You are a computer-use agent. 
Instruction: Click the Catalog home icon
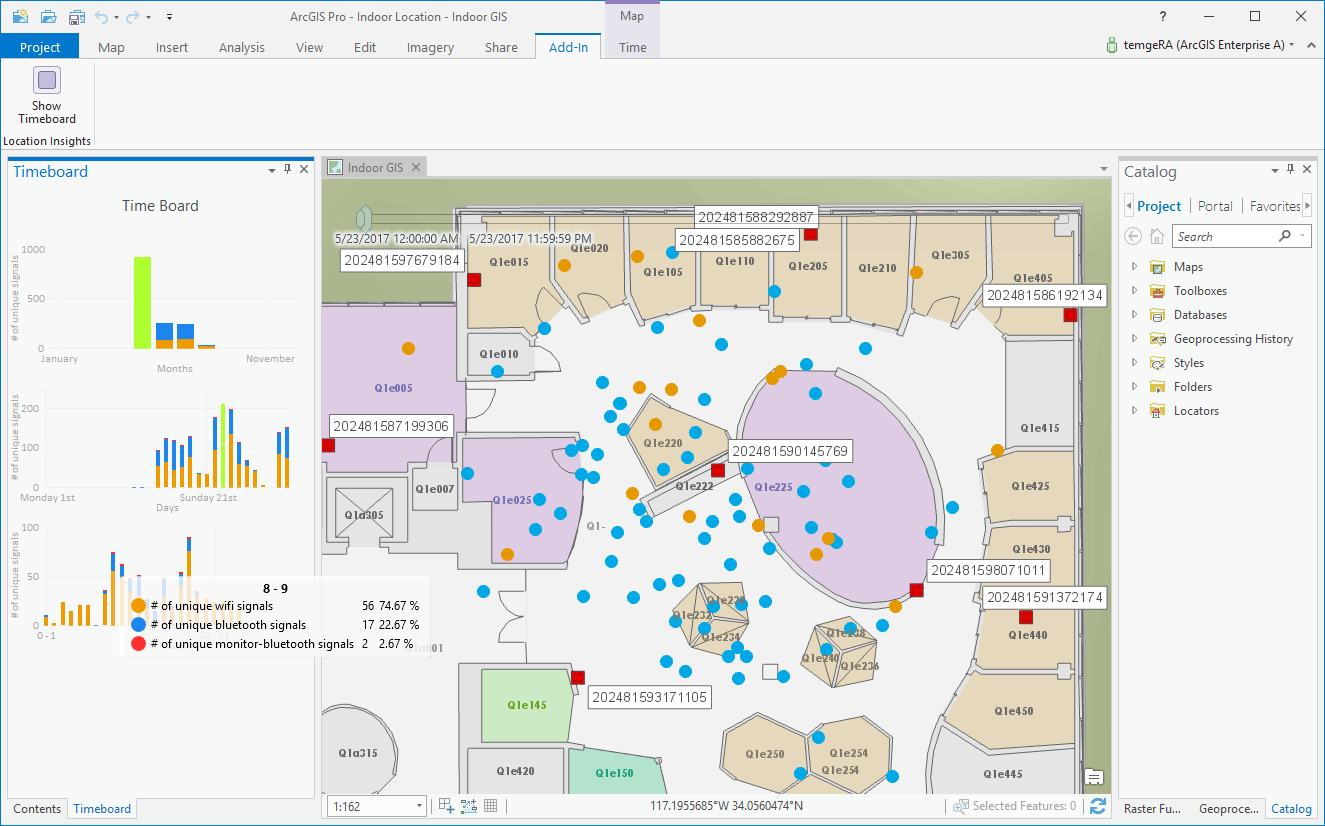[1157, 237]
